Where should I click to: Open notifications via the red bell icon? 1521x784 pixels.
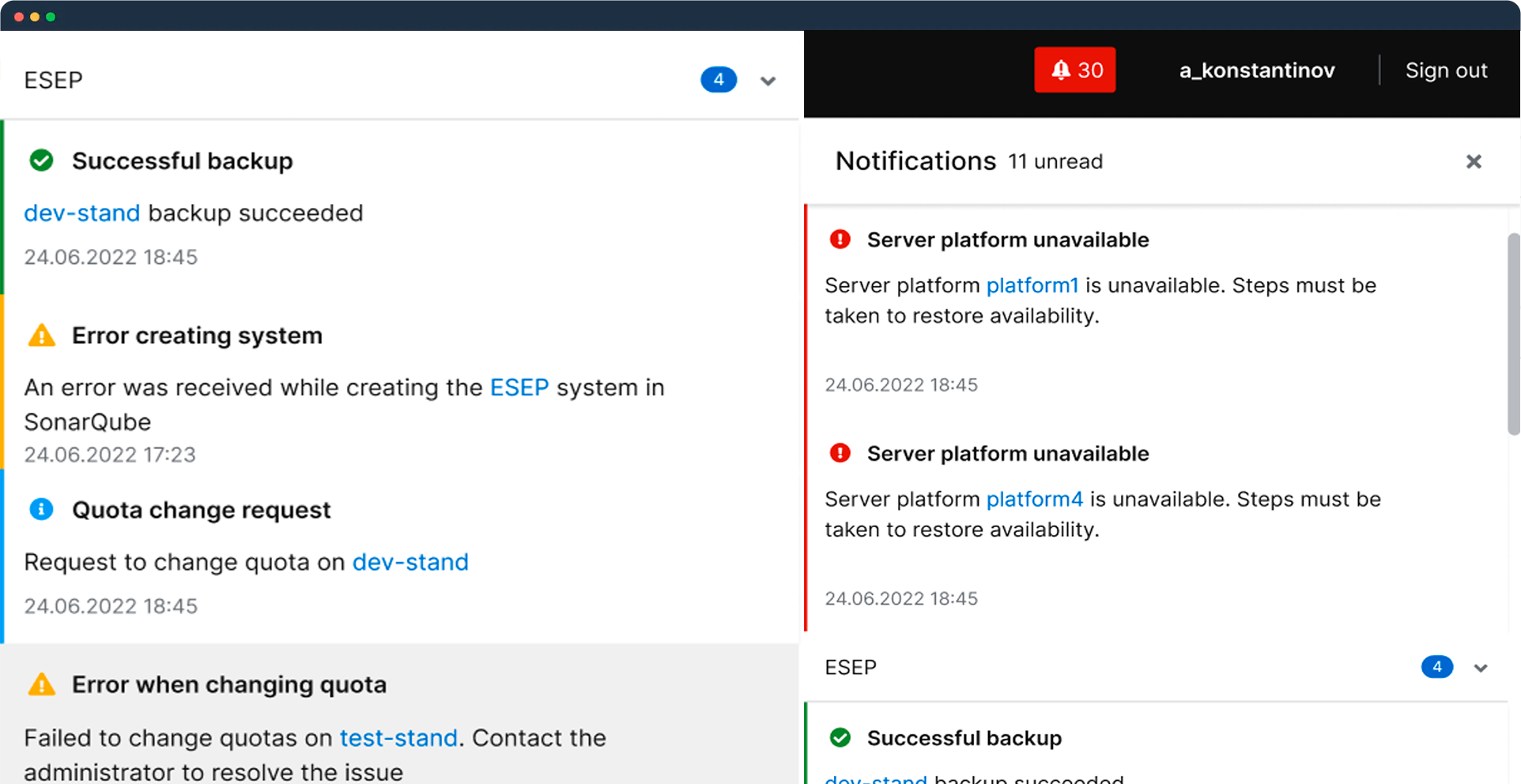[1063, 70]
